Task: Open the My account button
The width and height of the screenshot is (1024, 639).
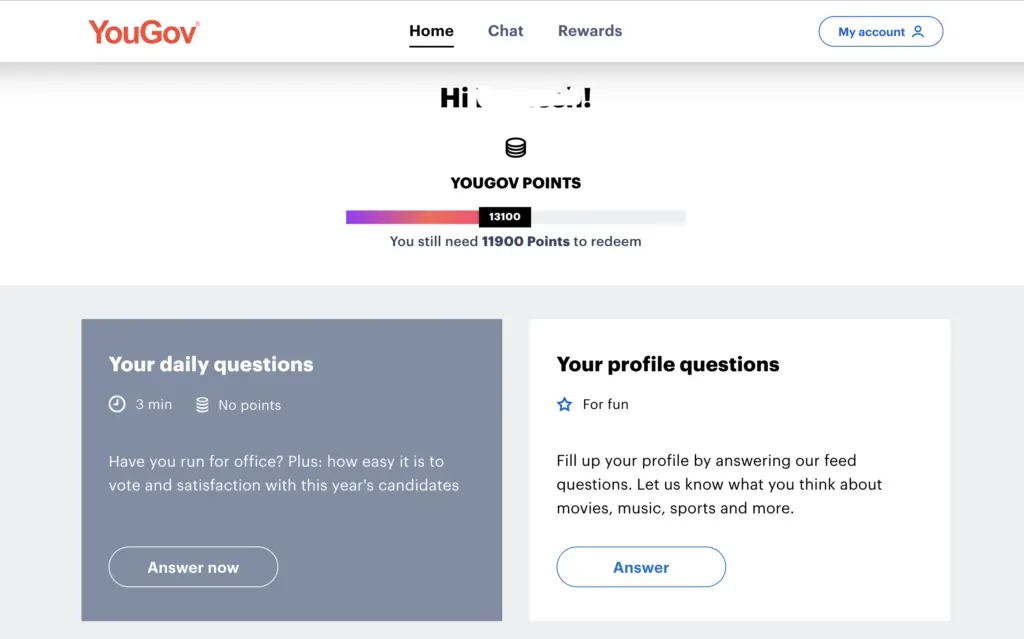Action: (x=880, y=31)
